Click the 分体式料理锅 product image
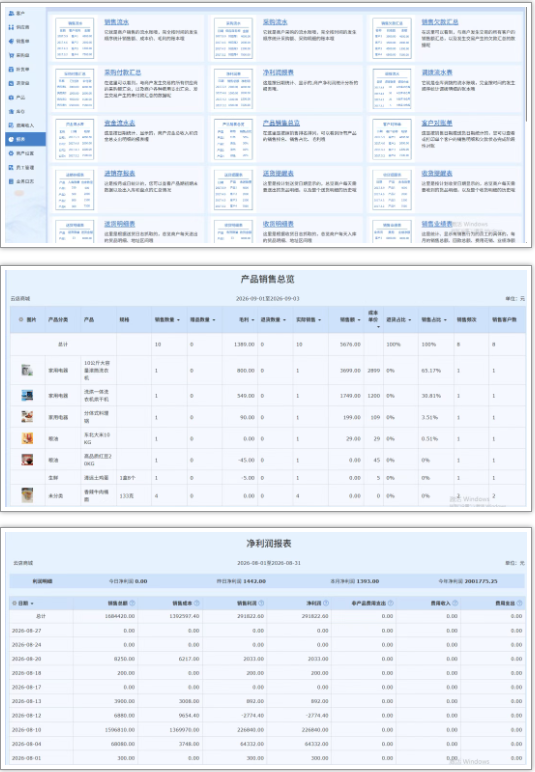 pos(28,417)
